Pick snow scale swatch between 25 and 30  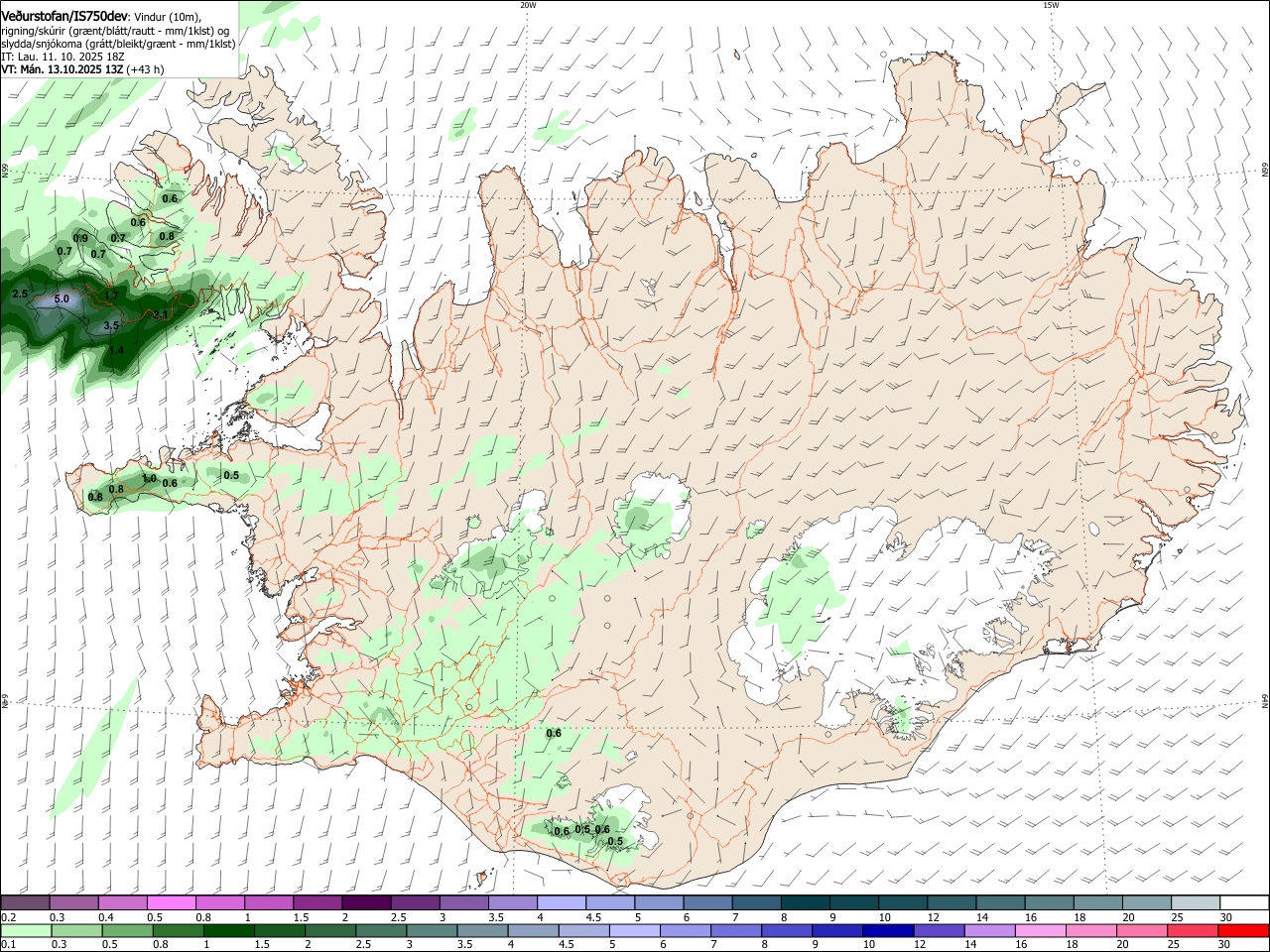[1196, 902]
